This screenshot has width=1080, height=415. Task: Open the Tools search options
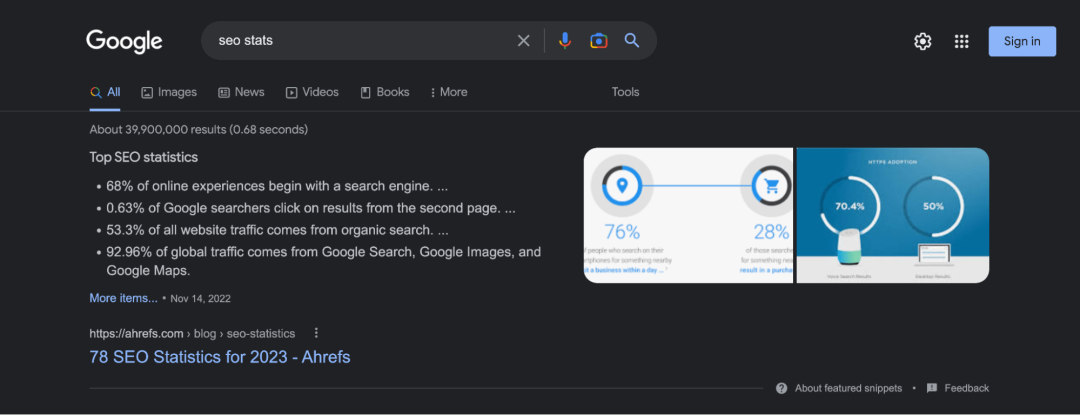pos(625,92)
